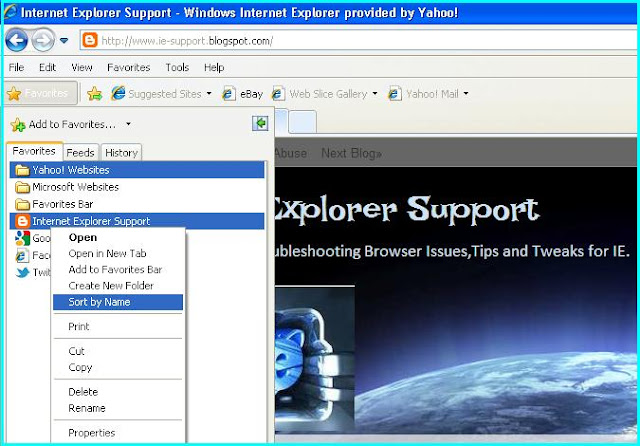Open the Help menu
Screen dimensions: 640x446
tap(214, 67)
